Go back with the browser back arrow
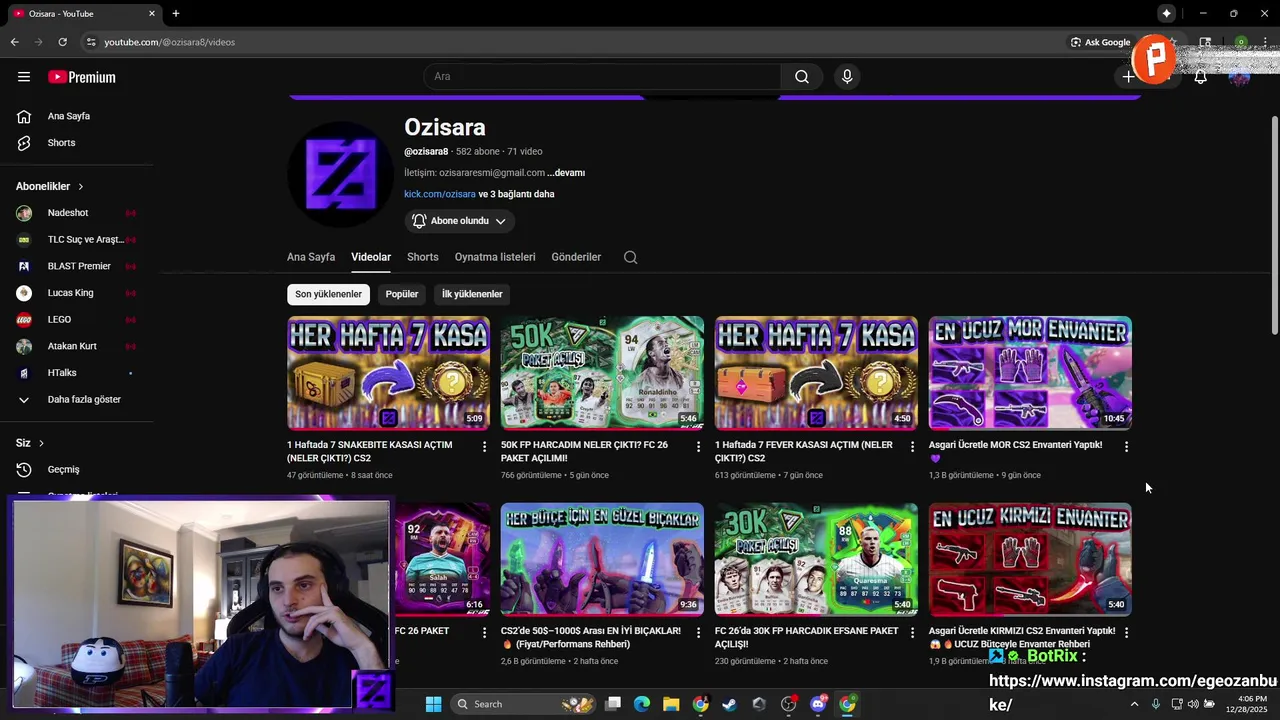 (x=14, y=42)
